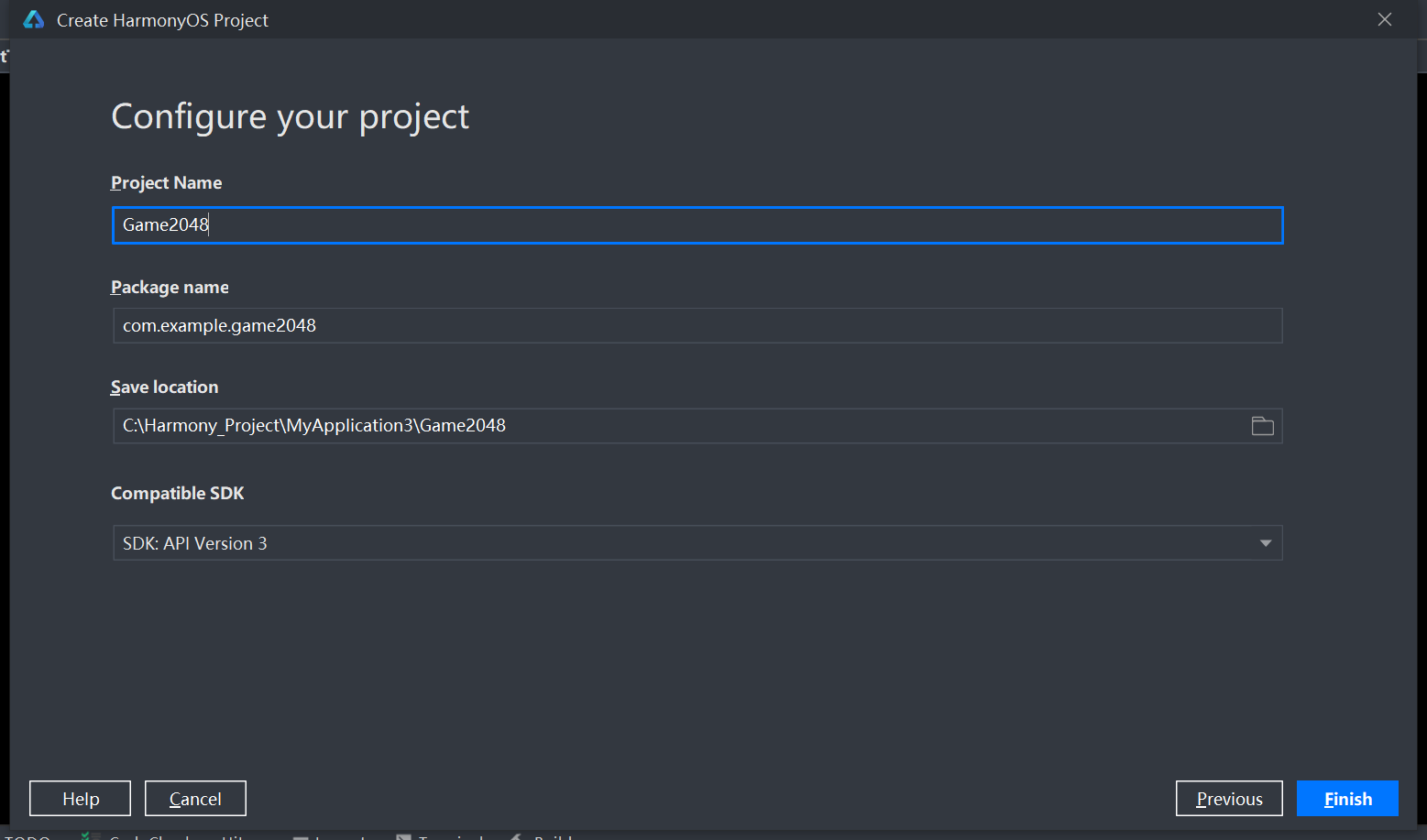This screenshot has height=840, width=1427.
Task: Click the Project Name input field
Action: (697, 225)
